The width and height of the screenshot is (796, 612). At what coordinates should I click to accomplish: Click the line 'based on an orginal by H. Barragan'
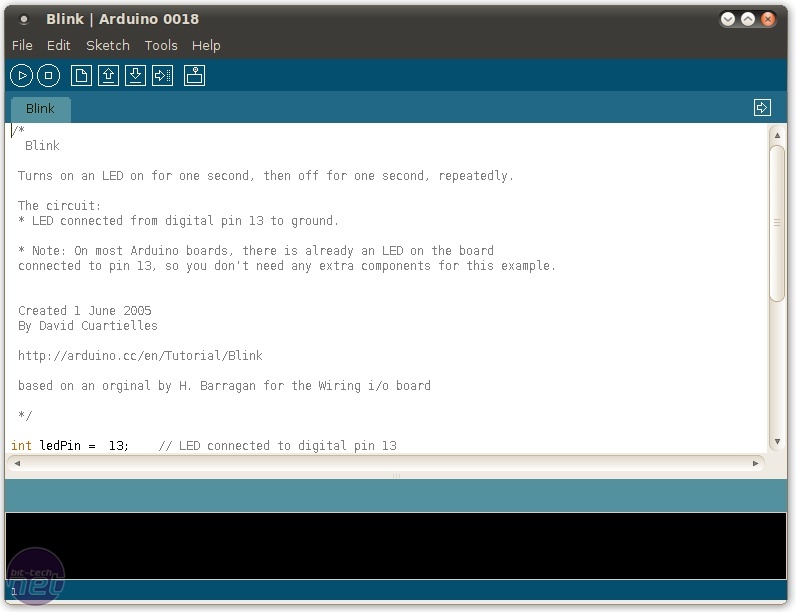(224, 386)
